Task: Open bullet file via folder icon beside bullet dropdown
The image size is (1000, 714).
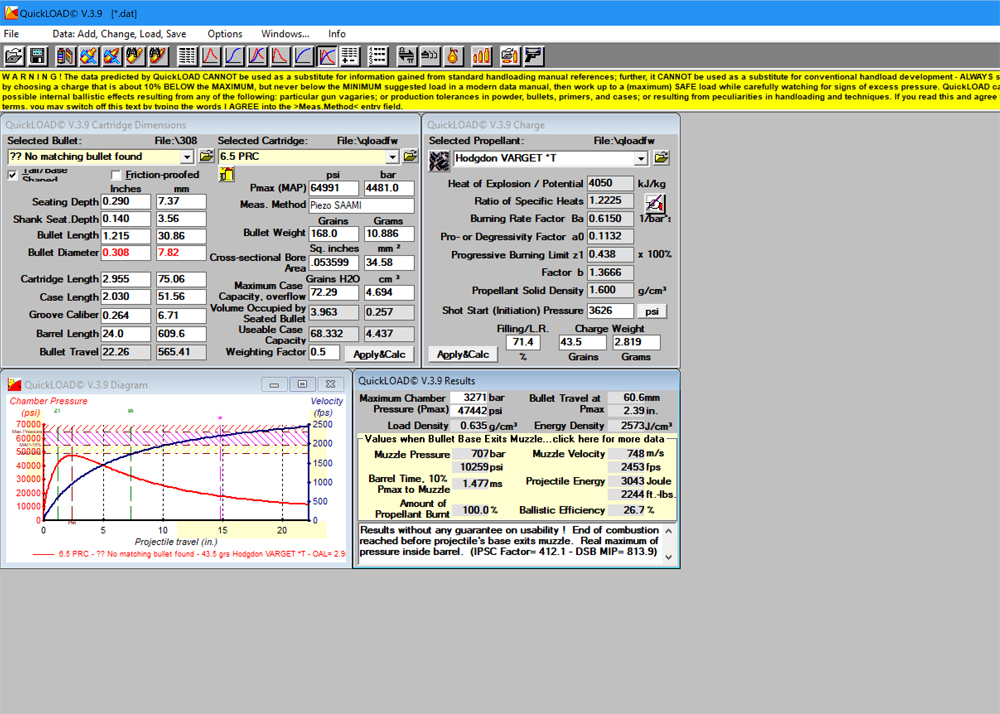Action: click(x=206, y=156)
